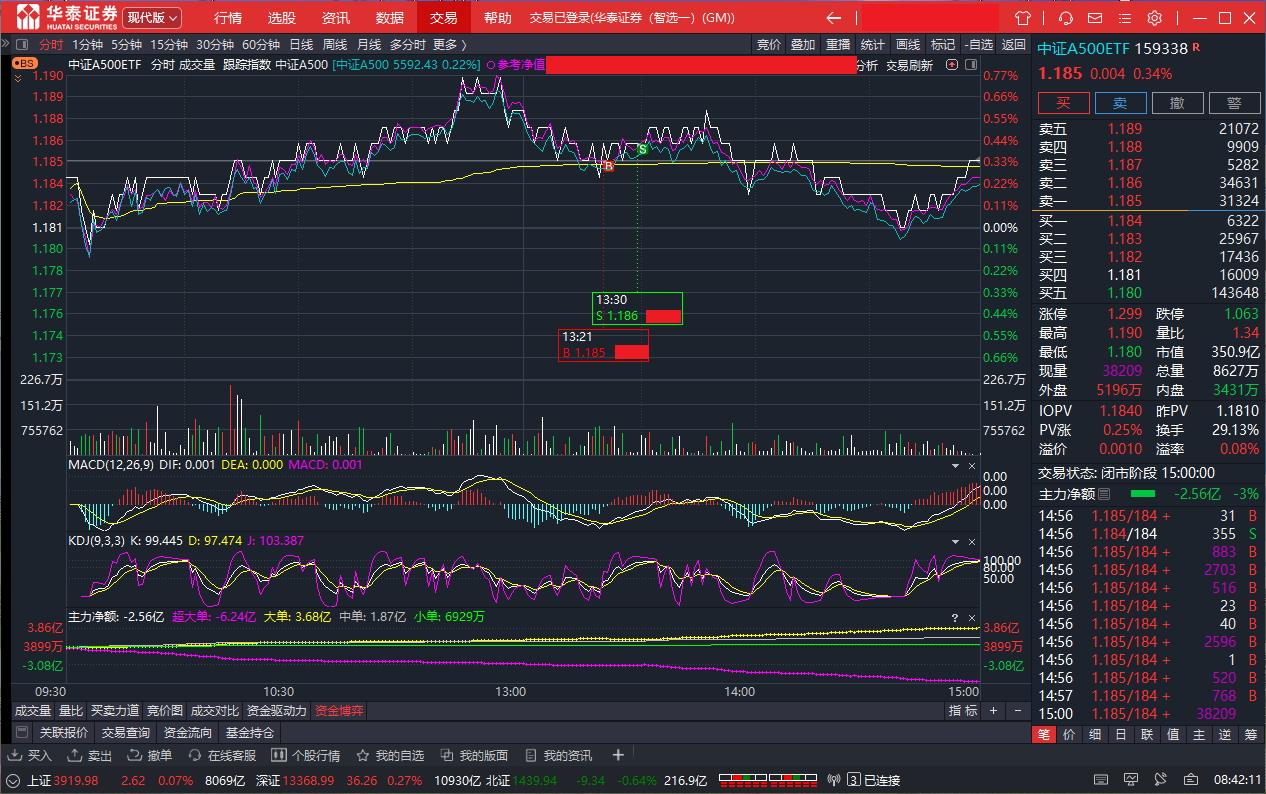
Task: Click the back arrow in title bar
Action: 833,18
